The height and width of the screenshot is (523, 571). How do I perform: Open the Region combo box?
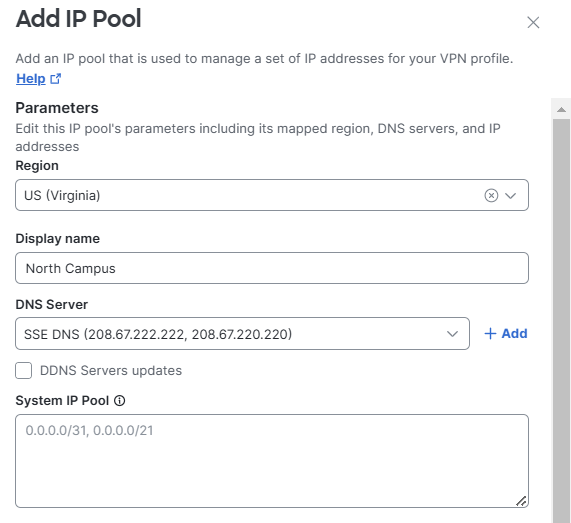tap(272, 195)
